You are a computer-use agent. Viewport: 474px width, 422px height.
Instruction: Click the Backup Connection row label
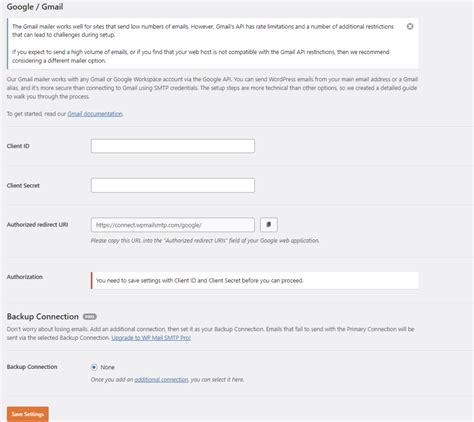[x=32, y=367]
